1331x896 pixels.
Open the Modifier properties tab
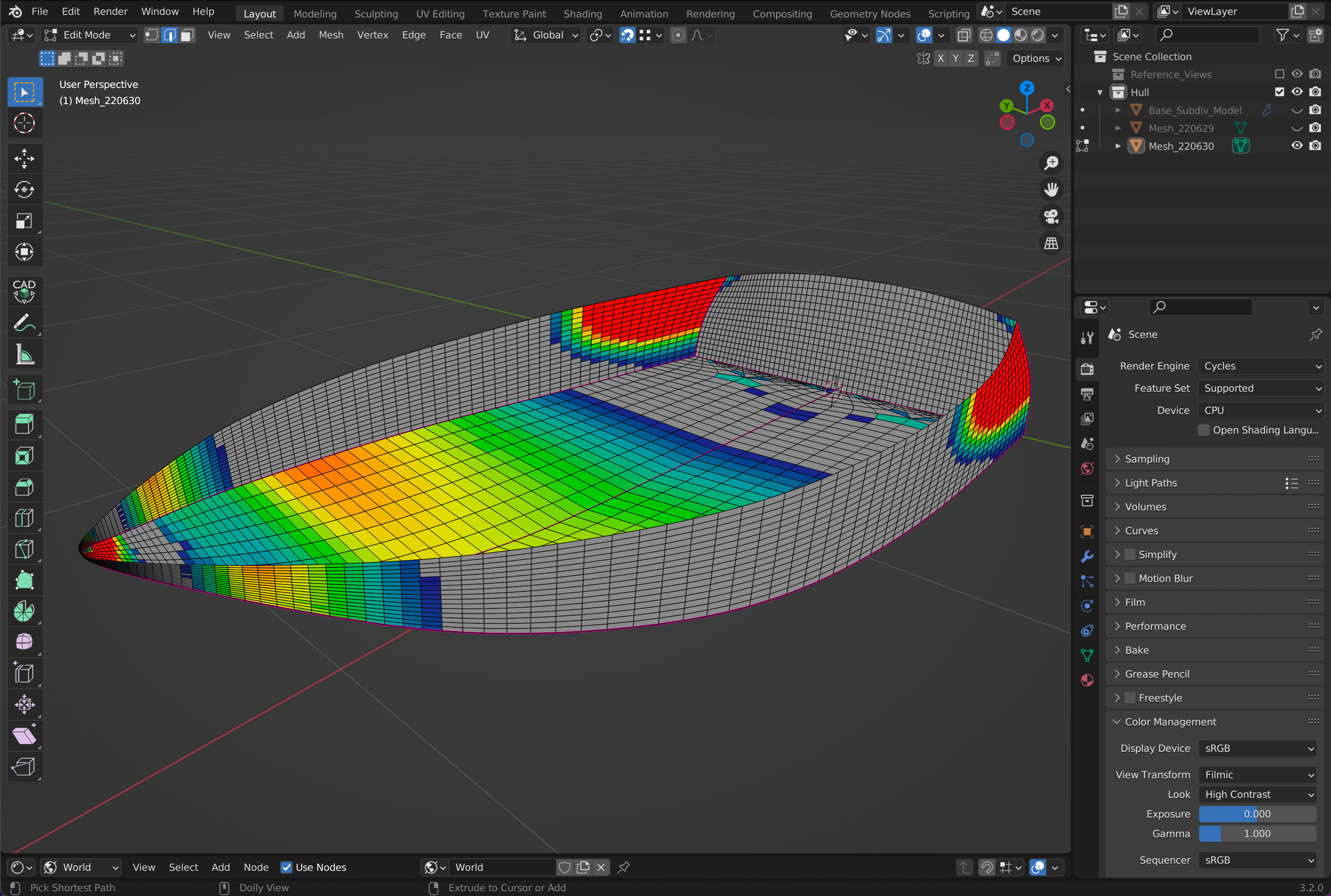point(1087,556)
